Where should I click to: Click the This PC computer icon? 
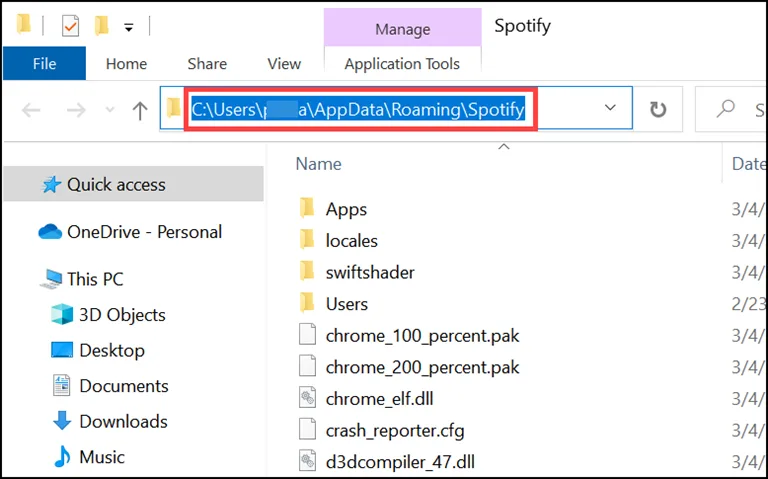point(51,279)
